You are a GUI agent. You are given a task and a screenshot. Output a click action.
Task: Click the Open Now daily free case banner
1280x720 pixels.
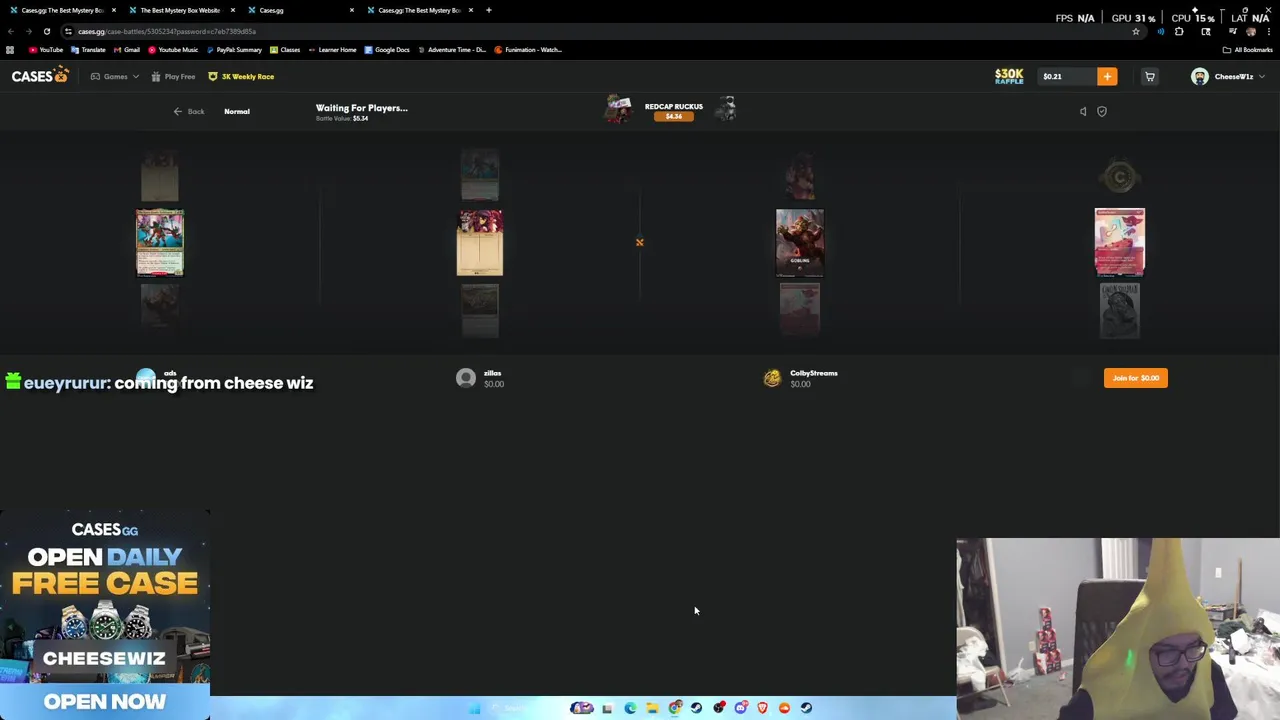(105, 701)
